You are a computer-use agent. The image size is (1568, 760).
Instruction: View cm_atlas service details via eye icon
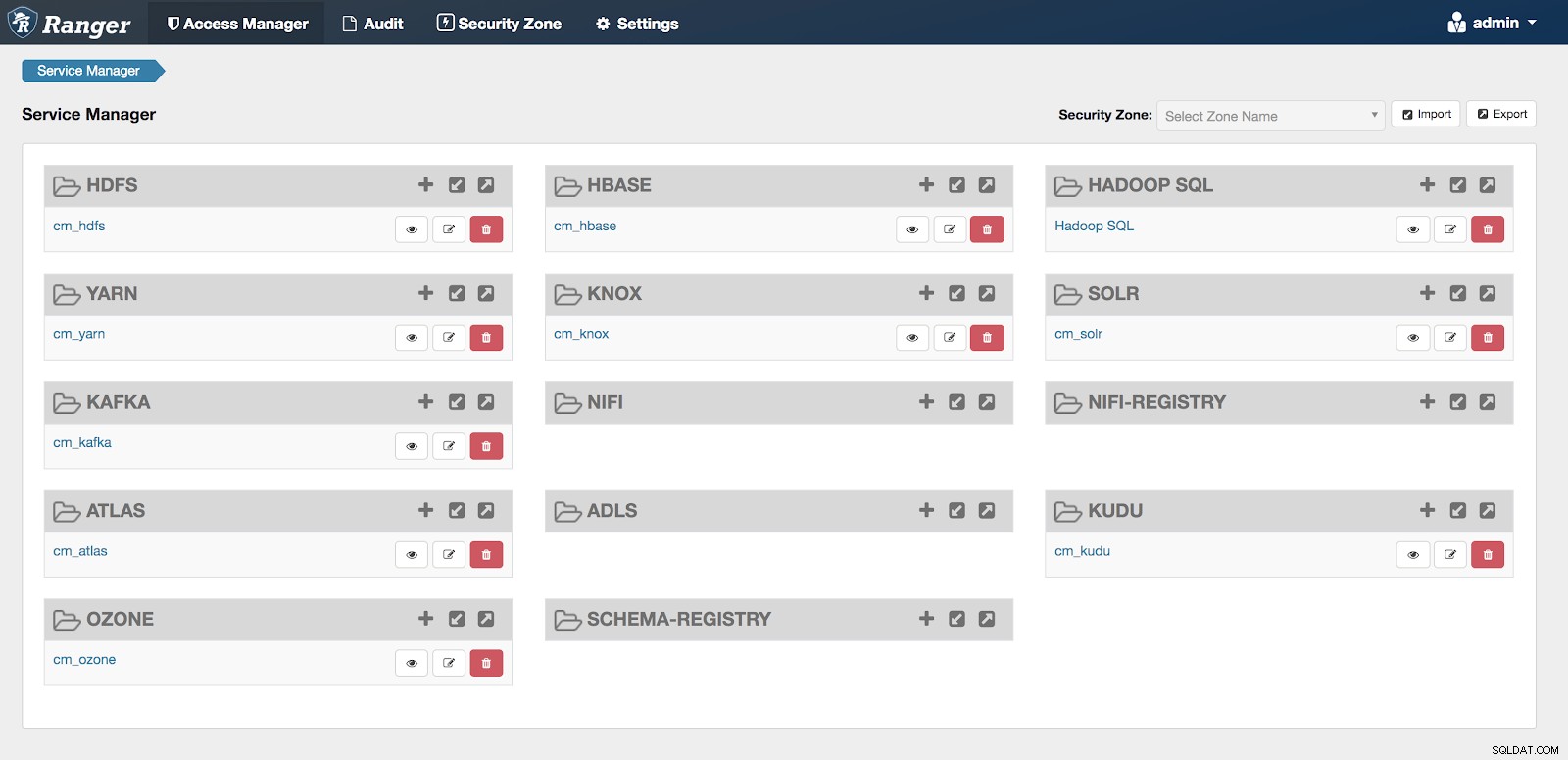pos(412,555)
